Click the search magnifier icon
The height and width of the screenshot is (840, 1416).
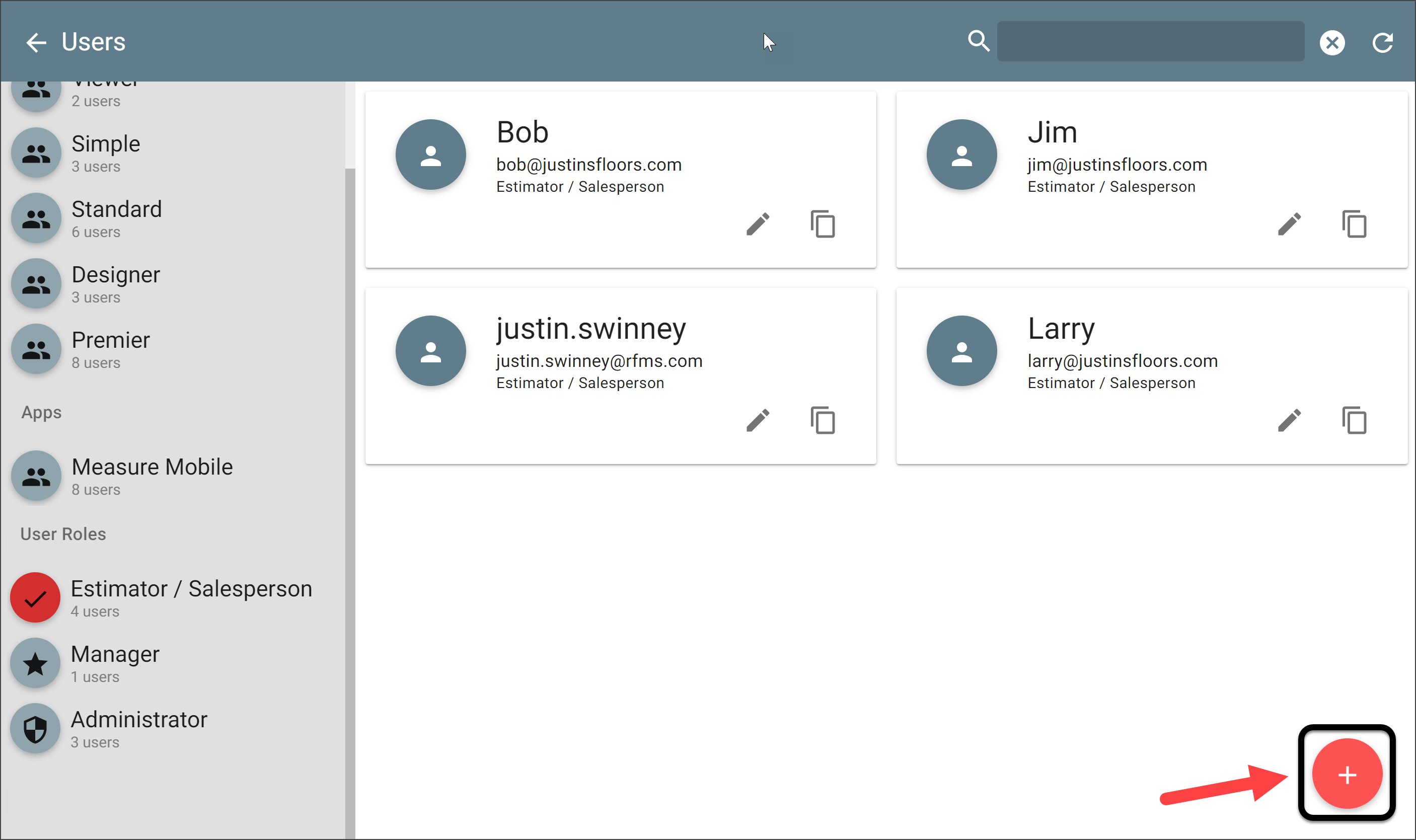point(978,41)
